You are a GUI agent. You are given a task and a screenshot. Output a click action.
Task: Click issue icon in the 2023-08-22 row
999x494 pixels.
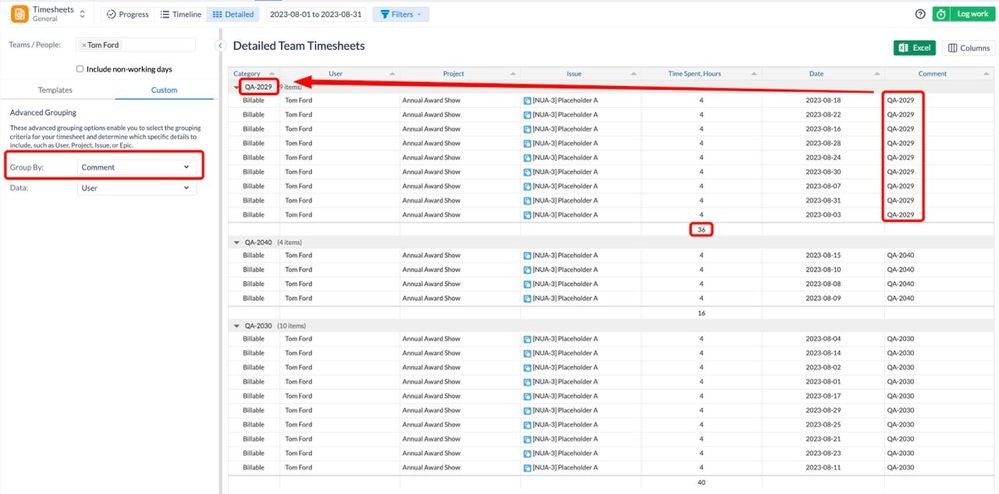527,115
